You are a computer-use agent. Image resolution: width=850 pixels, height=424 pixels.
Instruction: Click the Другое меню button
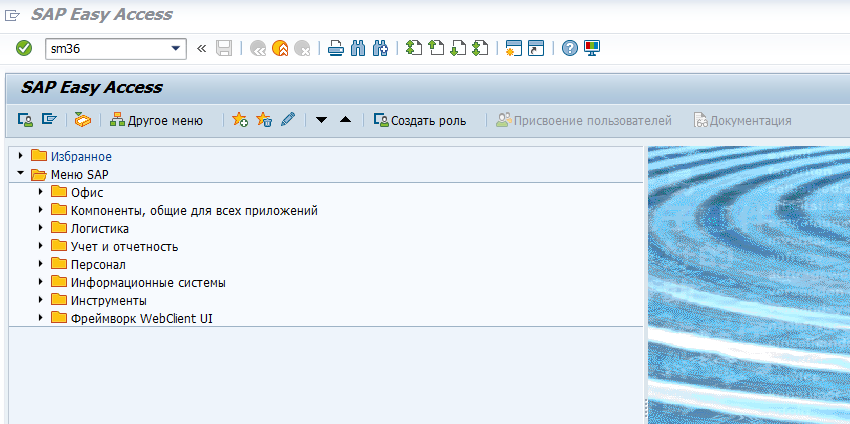(156, 120)
